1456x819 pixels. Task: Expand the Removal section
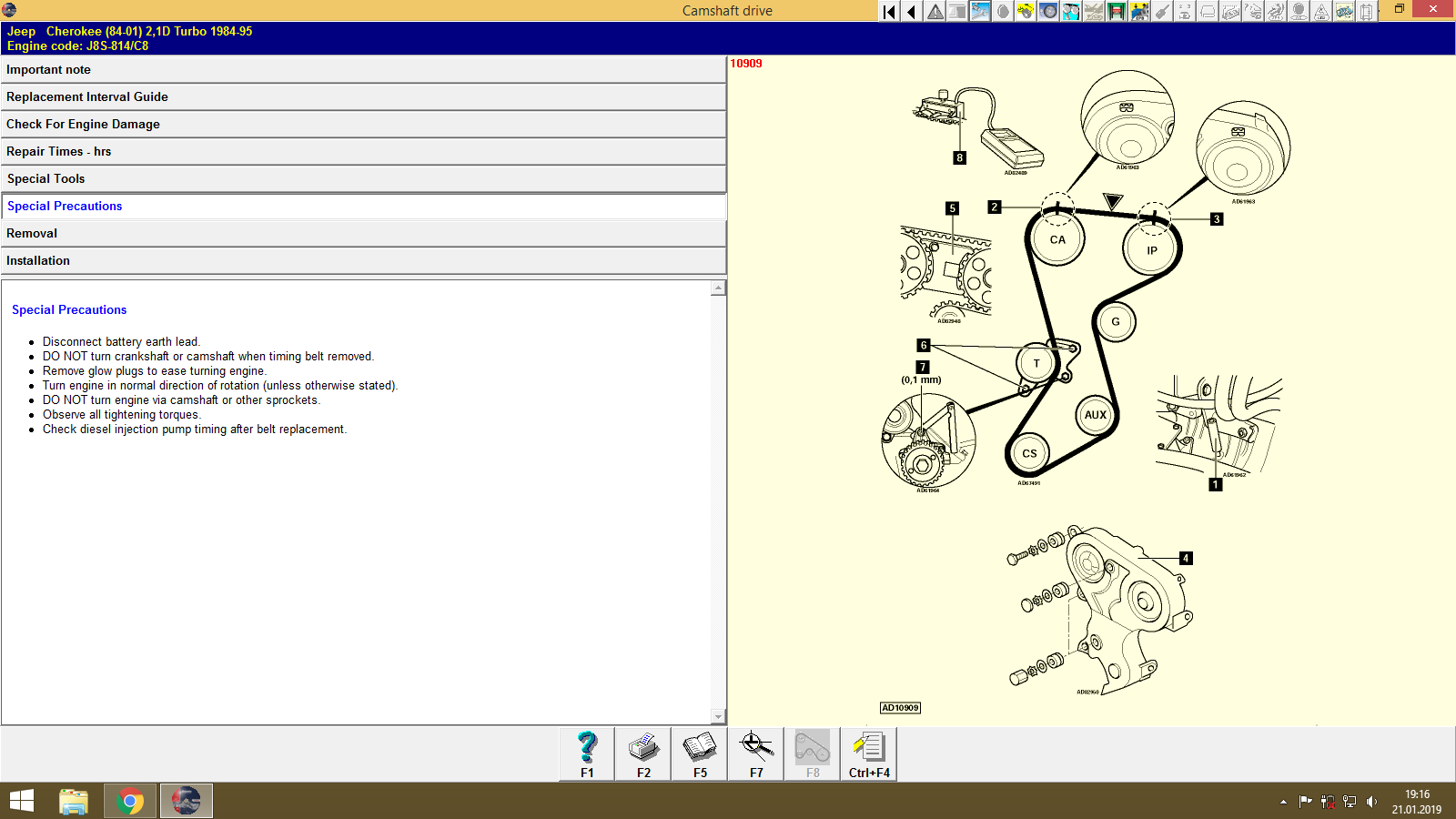[364, 233]
